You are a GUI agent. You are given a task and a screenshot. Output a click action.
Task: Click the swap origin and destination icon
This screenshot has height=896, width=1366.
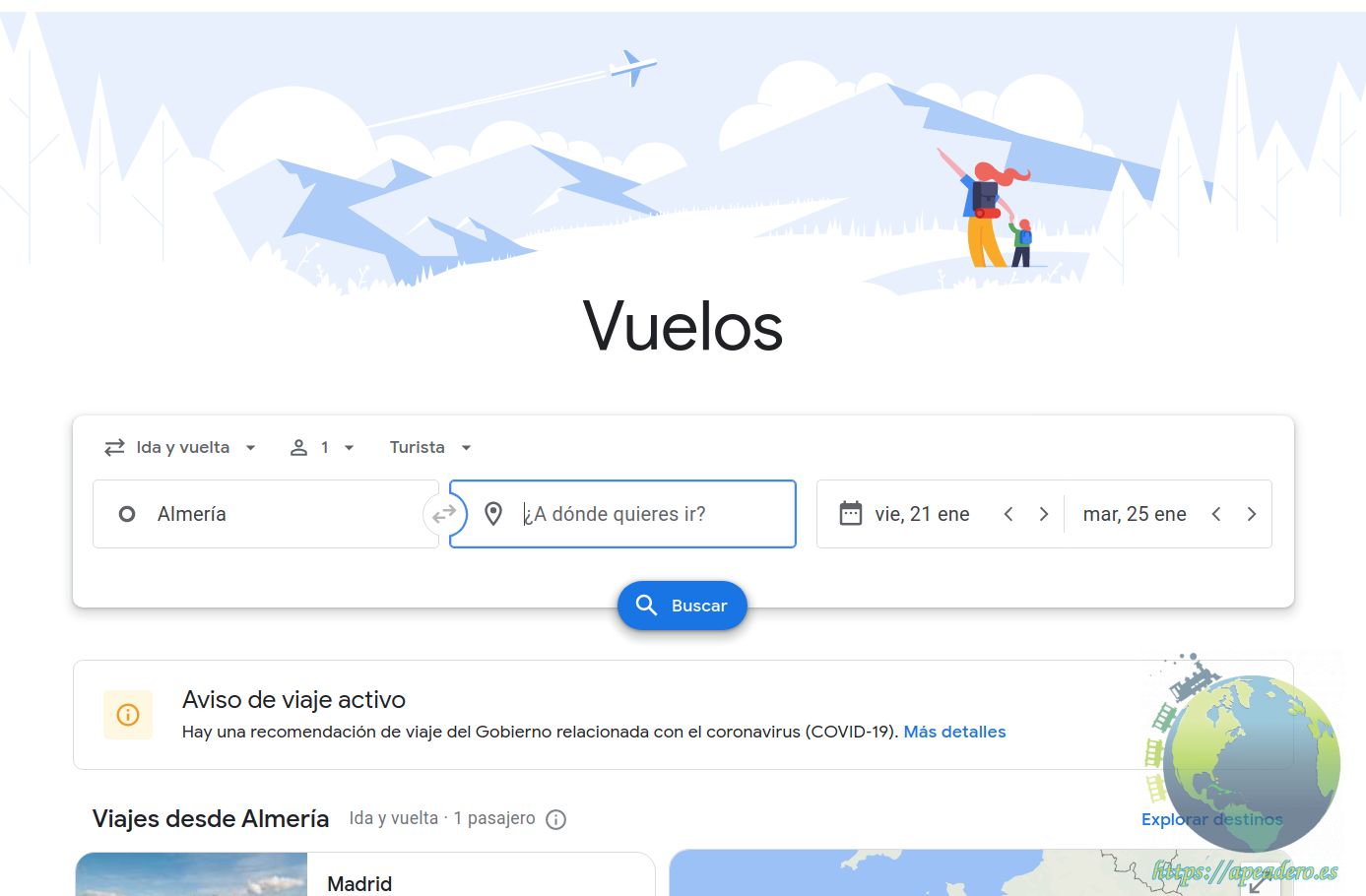(444, 514)
